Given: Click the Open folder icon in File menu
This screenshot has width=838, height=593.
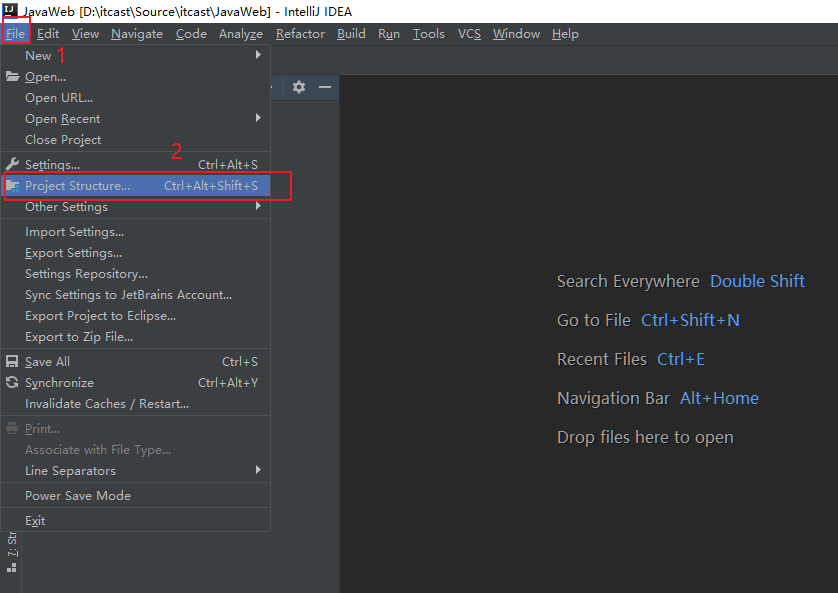Looking at the screenshot, I should click(12, 76).
